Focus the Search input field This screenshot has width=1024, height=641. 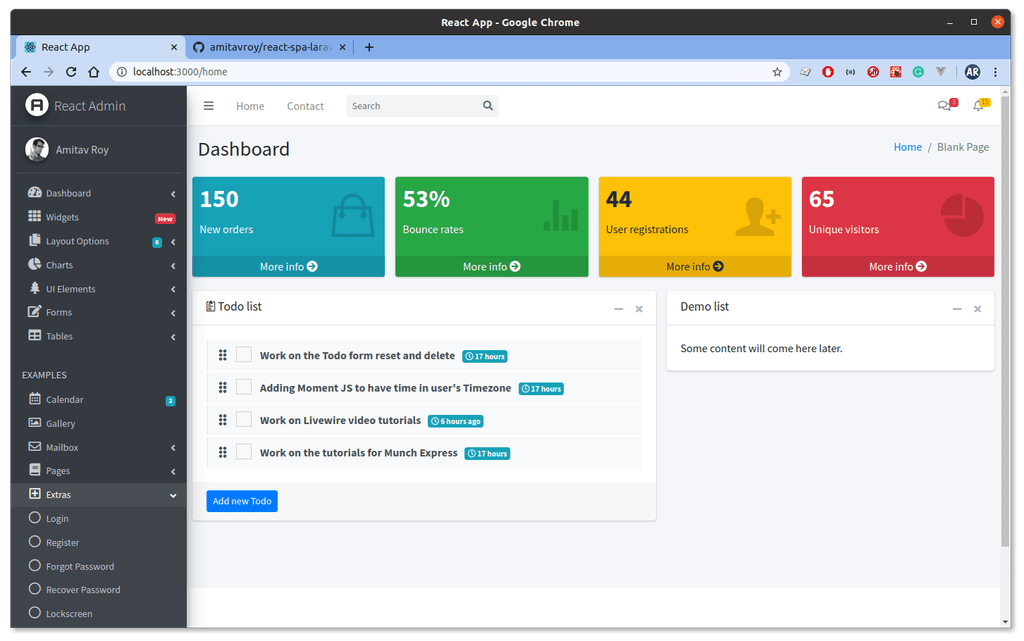tap(415, 106)
